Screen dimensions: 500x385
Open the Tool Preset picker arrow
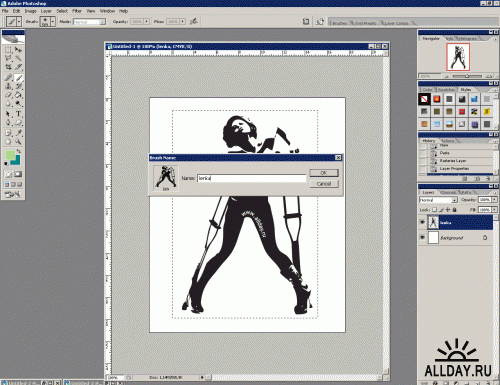pyautogui.click(x=19, y=22)
